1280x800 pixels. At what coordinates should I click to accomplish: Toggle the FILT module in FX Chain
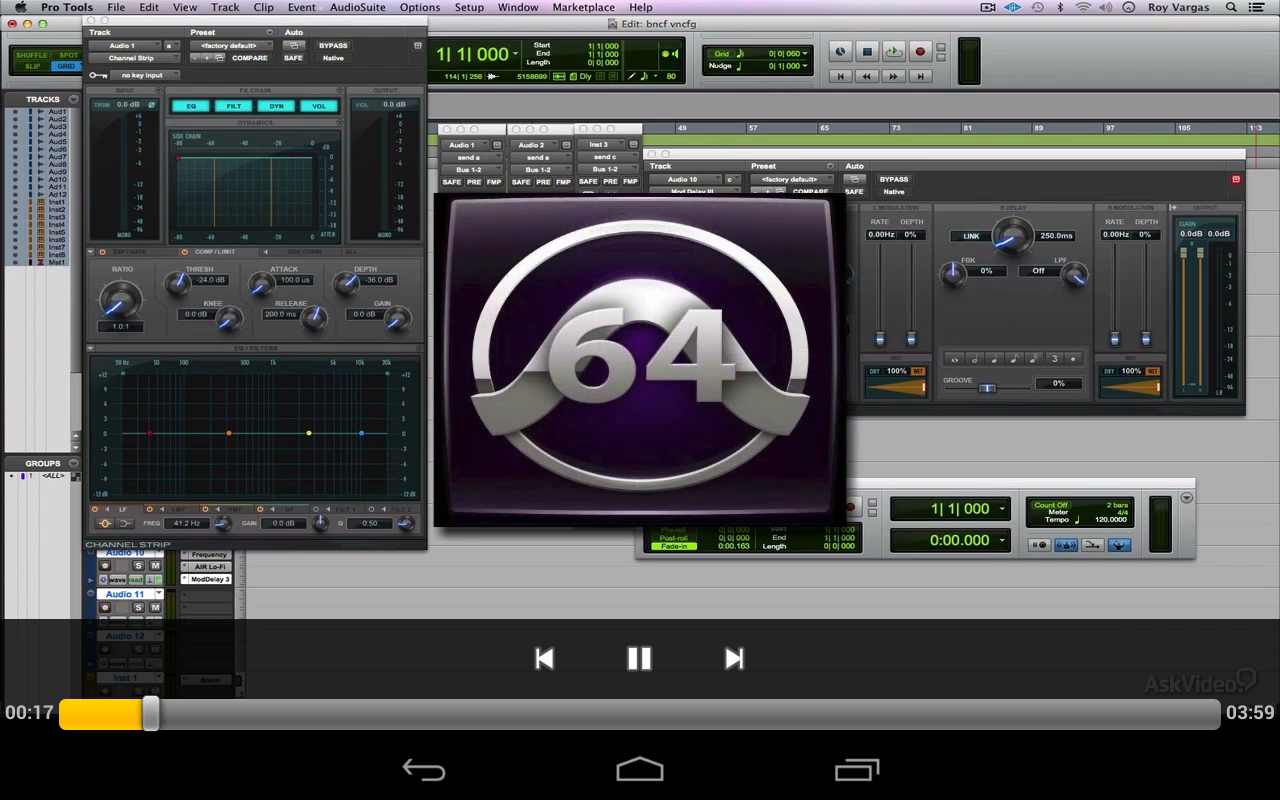click(x=234, y=105)
